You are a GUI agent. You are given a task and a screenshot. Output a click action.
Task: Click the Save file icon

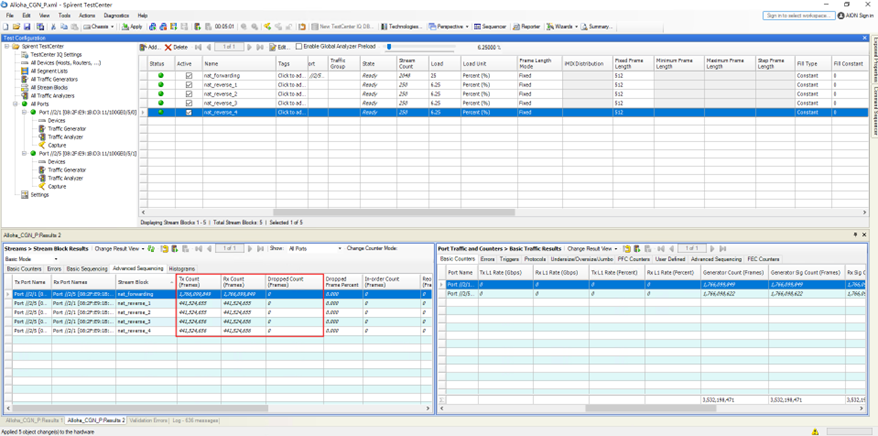(27, 27)
